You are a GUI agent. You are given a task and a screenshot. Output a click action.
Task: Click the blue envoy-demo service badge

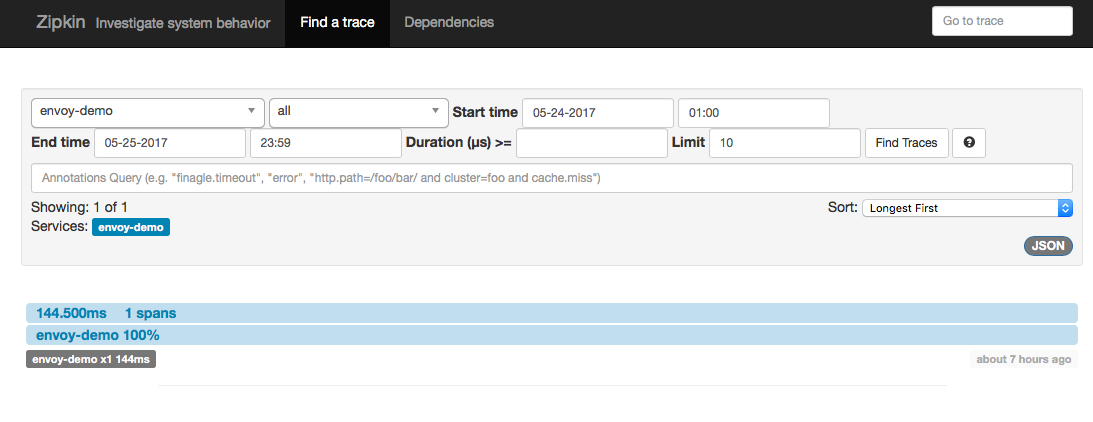click(x=131, y=227)
